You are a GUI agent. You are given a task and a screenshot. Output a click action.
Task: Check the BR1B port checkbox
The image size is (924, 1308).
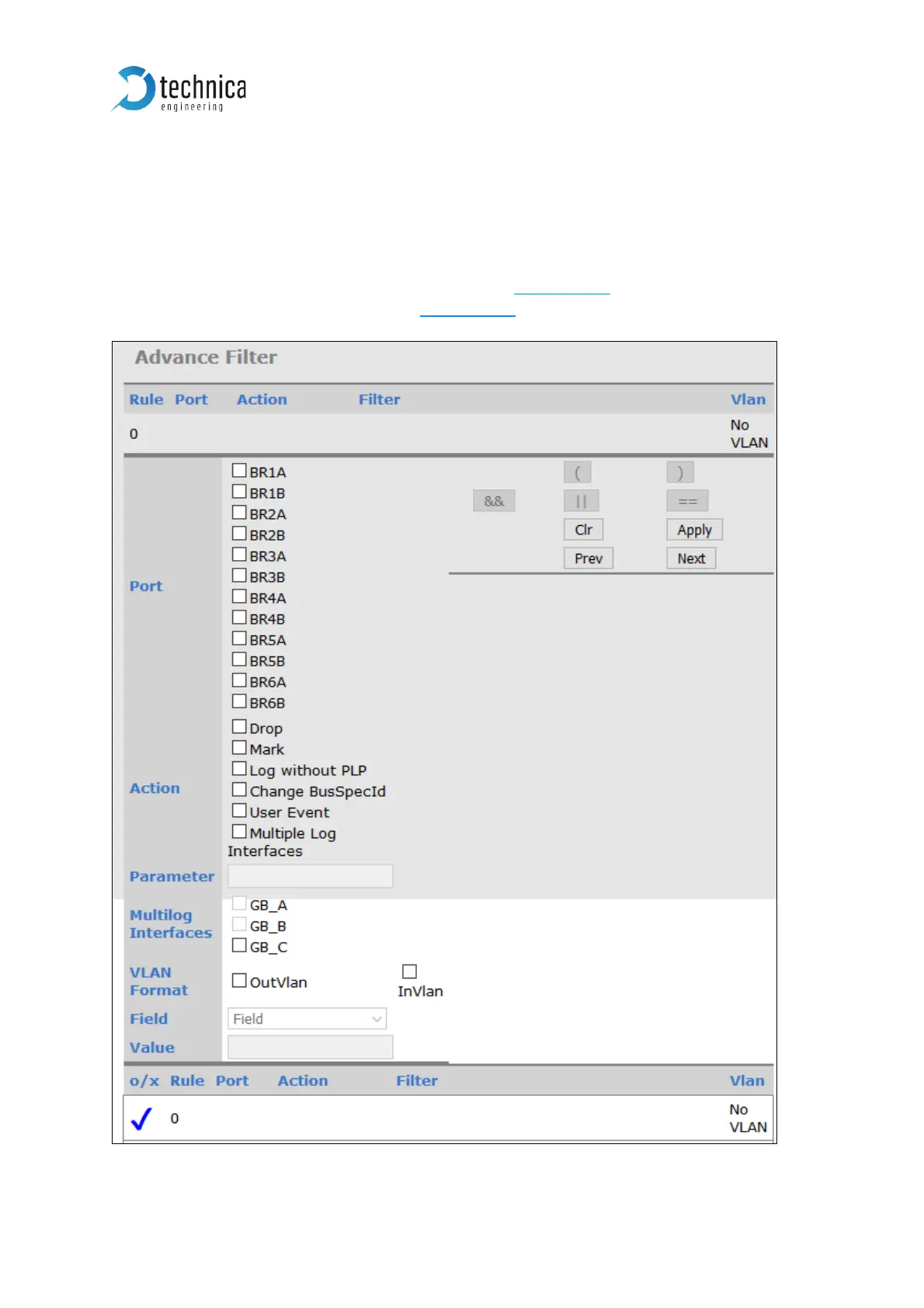coord(239,492)
